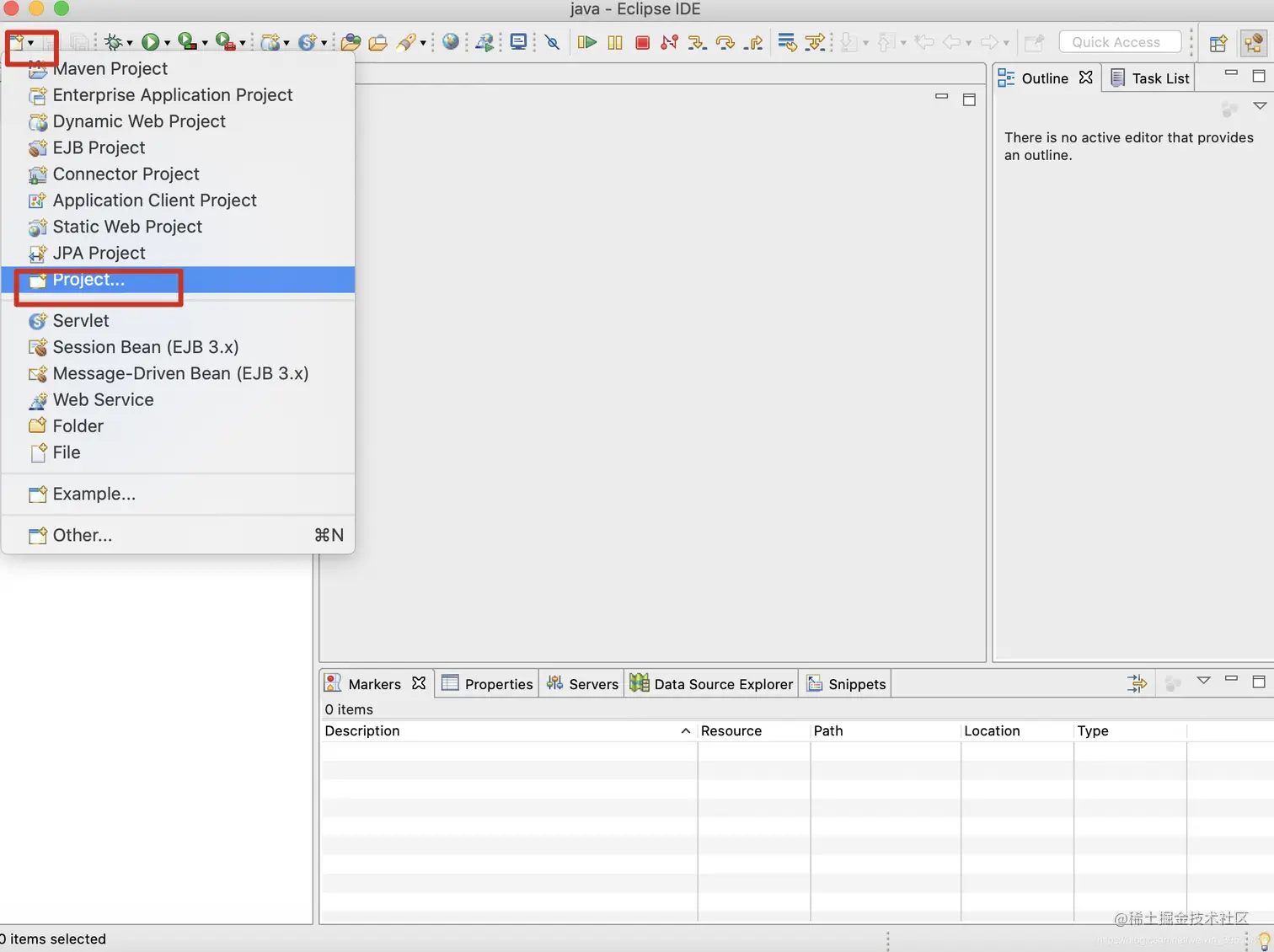Select Example... menu entry

[178, 494]
